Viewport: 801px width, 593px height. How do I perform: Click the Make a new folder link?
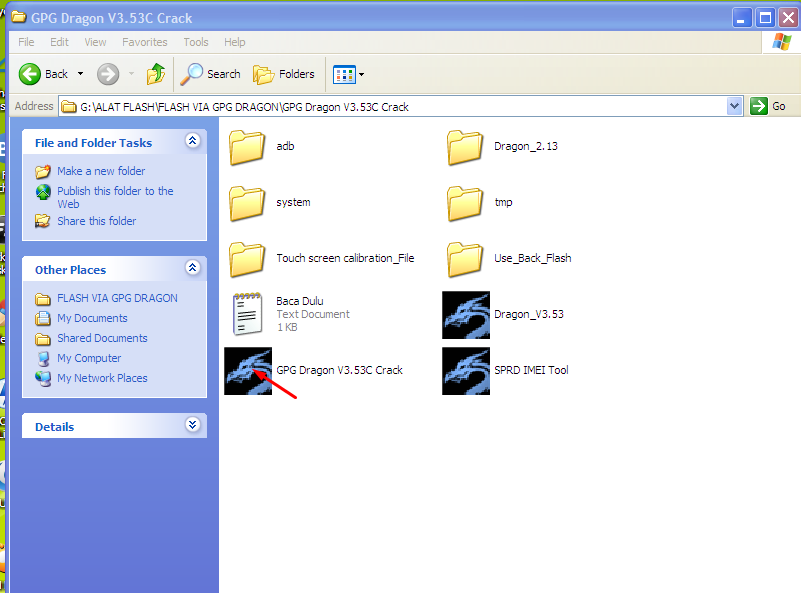(x=101, y=171)
